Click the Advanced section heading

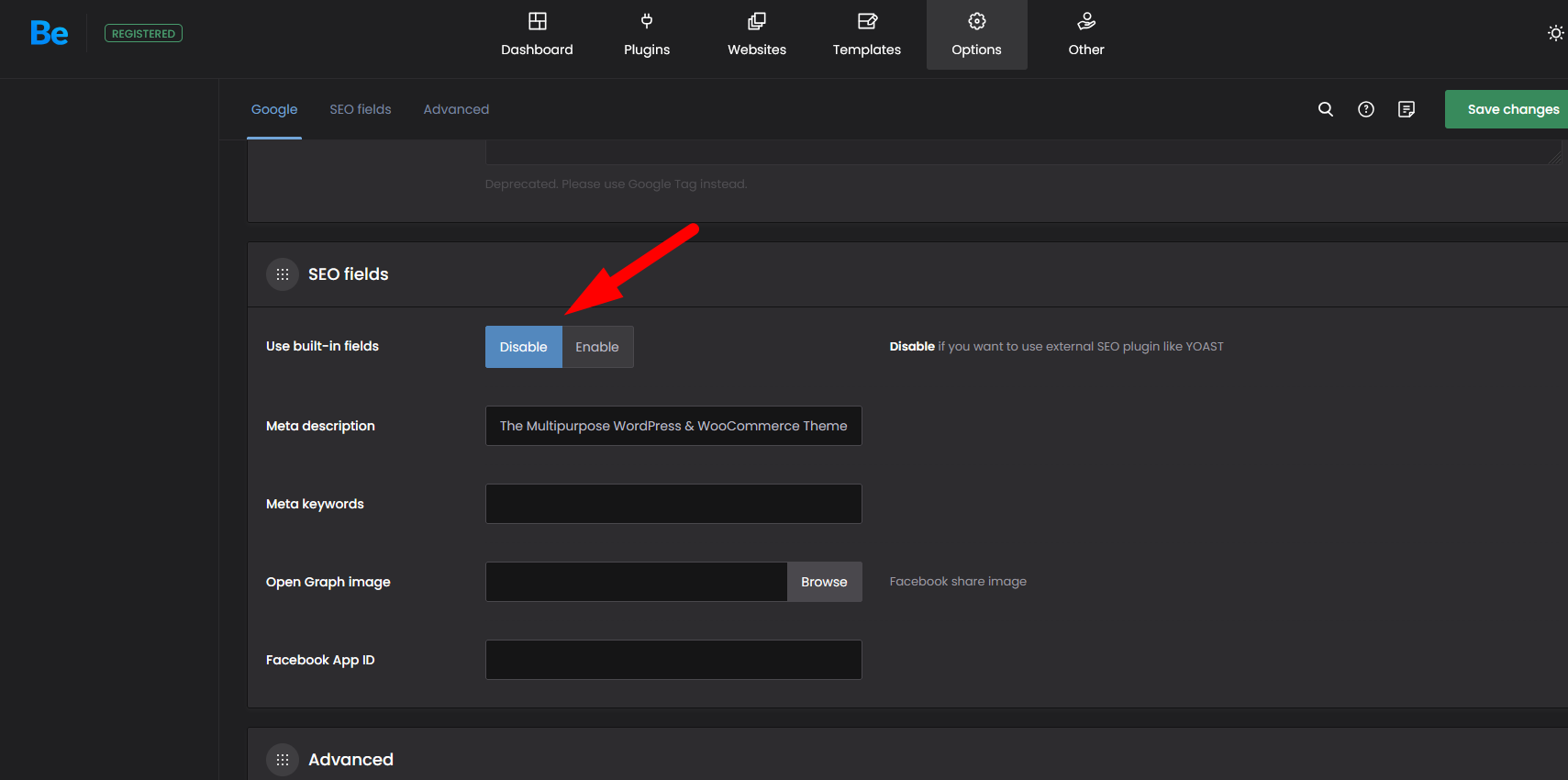tap(350, 760)
